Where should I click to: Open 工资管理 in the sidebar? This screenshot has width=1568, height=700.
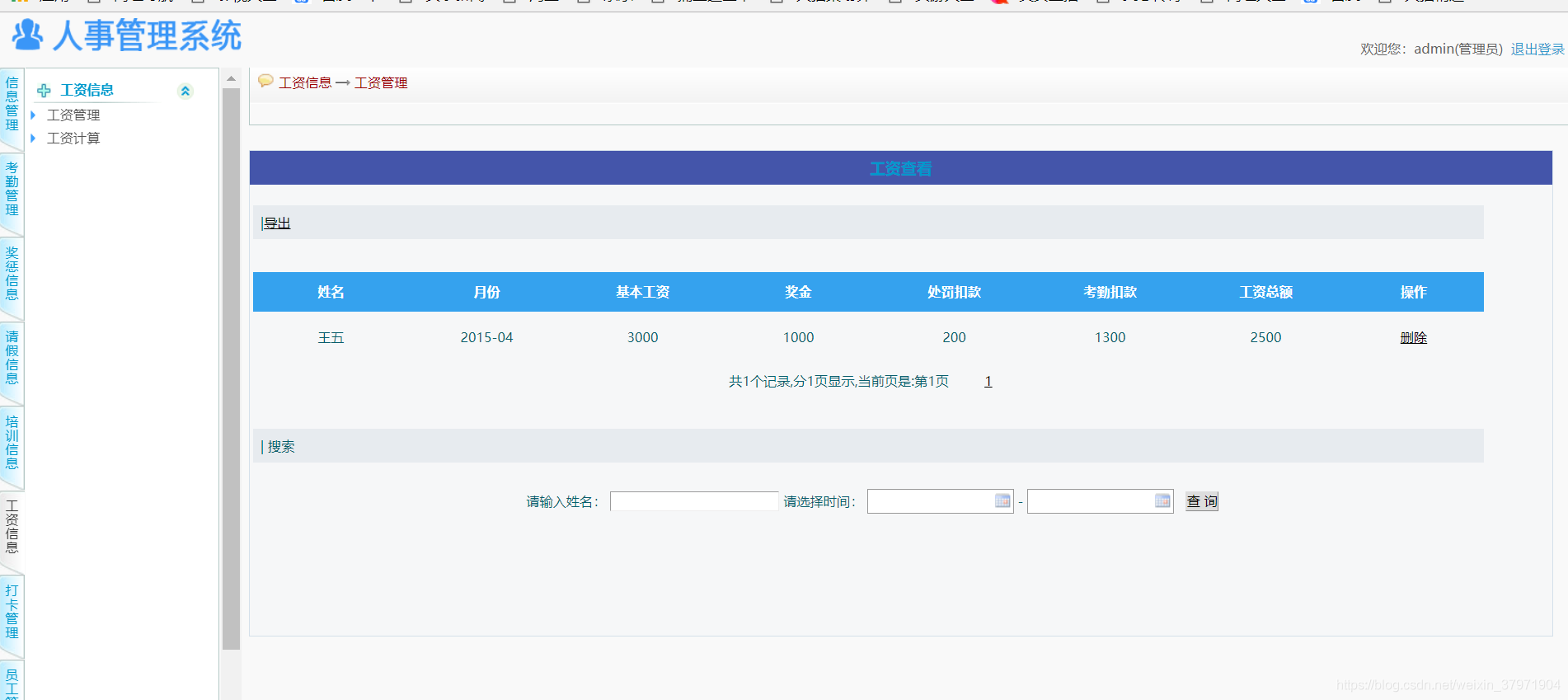click(73, 115)
